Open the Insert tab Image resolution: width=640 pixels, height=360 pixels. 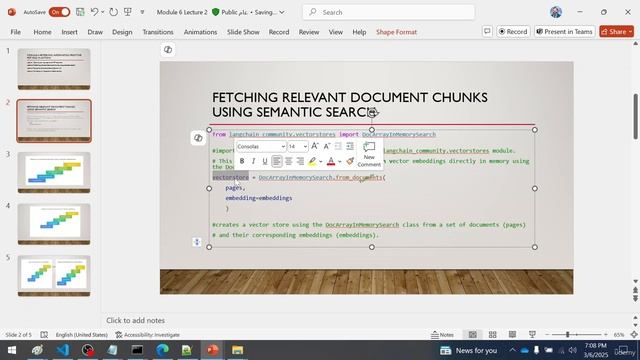pyautogui.click(x=69, y=32)
